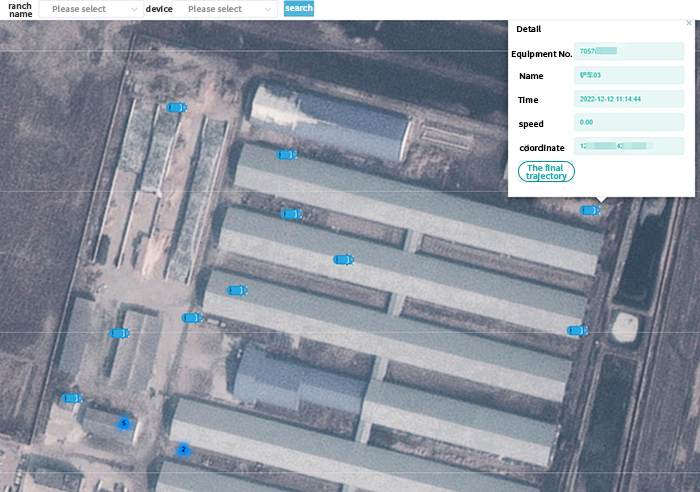Click the topmost device marker on the map
700x492 pixels.
(176, 107)
